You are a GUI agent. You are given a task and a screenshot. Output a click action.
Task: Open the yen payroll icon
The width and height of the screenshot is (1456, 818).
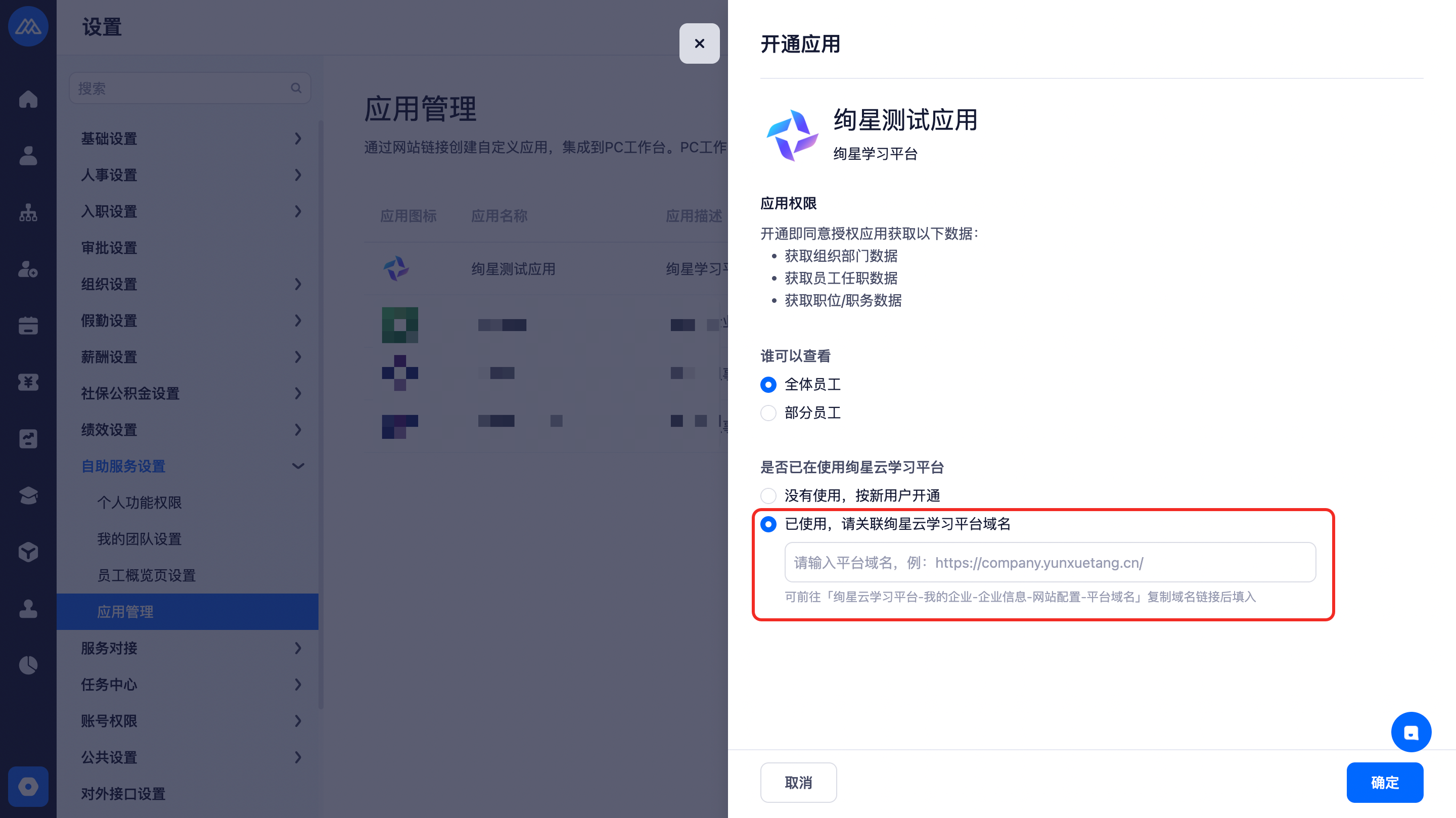pyautogui.click(x=28, y=382)
